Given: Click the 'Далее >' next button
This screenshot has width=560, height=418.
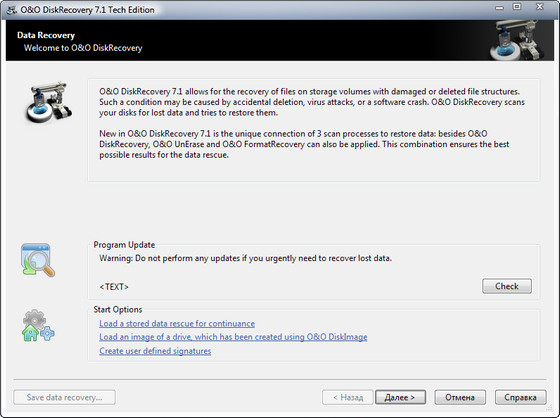Looking at the screenshot, I should 400,397.
